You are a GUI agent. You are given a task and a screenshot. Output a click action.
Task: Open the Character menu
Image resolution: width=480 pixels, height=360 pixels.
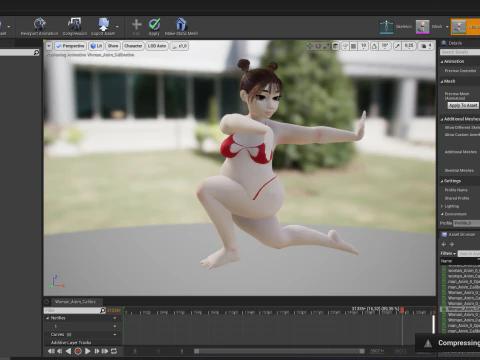(x=133, y=46)
